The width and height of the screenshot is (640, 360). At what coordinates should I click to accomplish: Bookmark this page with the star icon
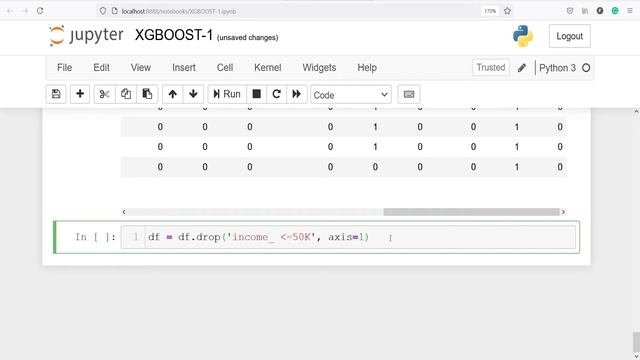click(x=507, y=11)
